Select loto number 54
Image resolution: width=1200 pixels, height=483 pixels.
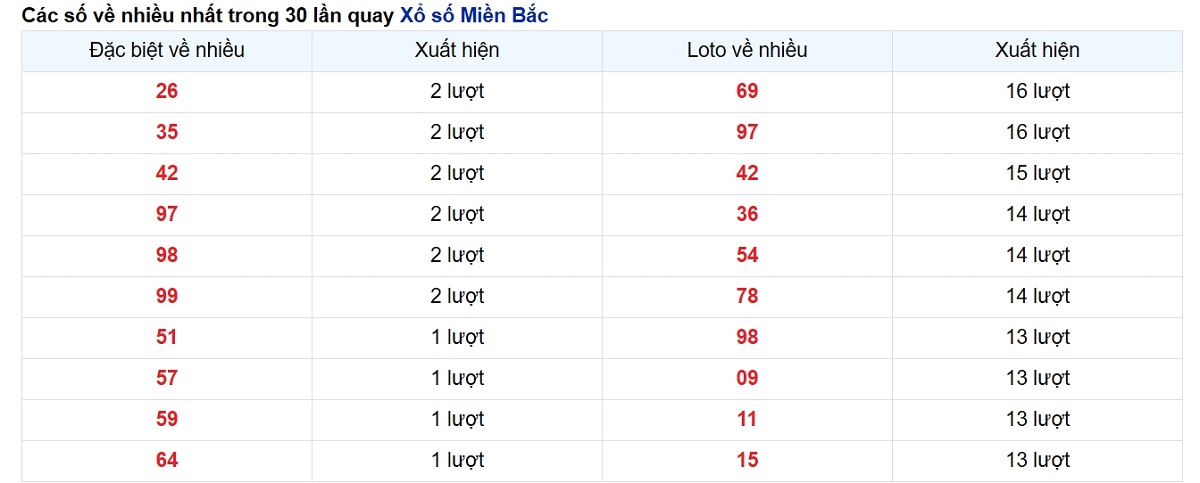(x=747, y=255)
